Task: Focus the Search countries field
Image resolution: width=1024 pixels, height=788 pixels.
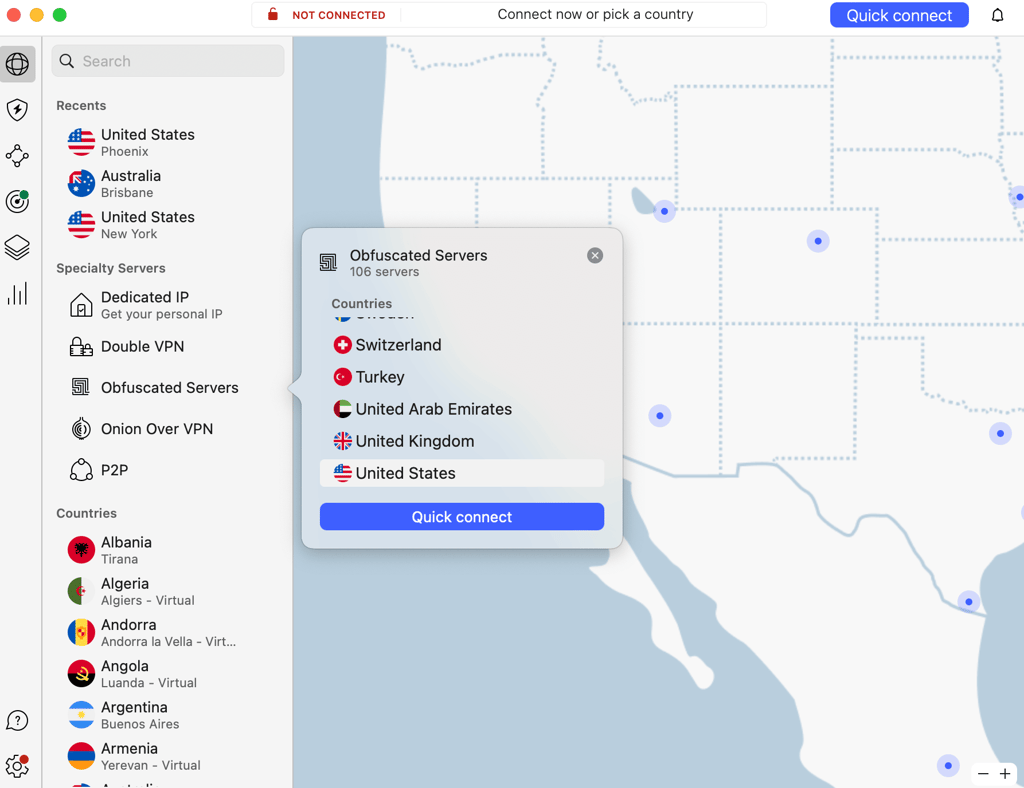Action: pos(168,61)
